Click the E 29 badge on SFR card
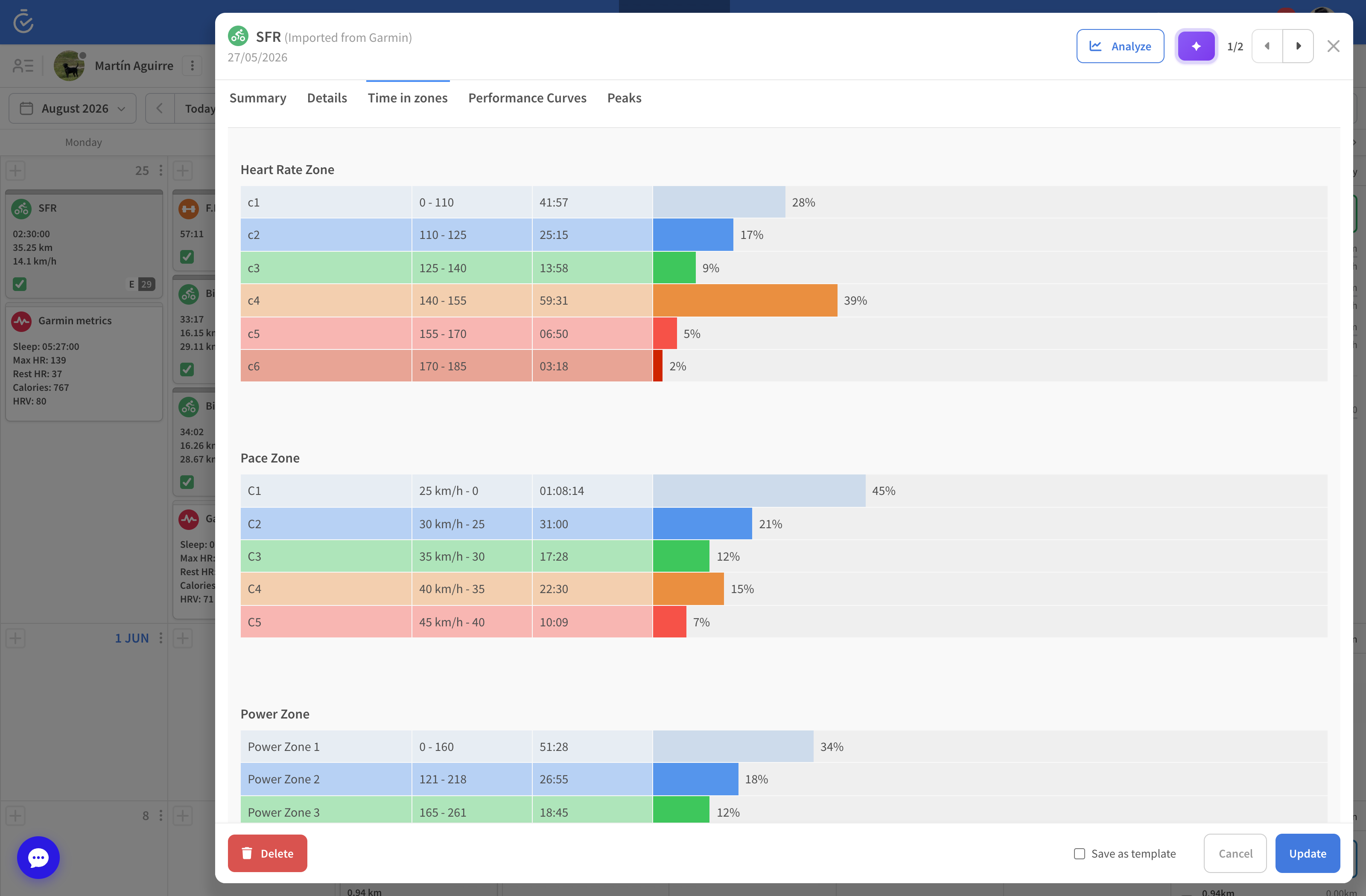Image resolution: width=1366 pixels, height=896 pixels. coord(141,284)
